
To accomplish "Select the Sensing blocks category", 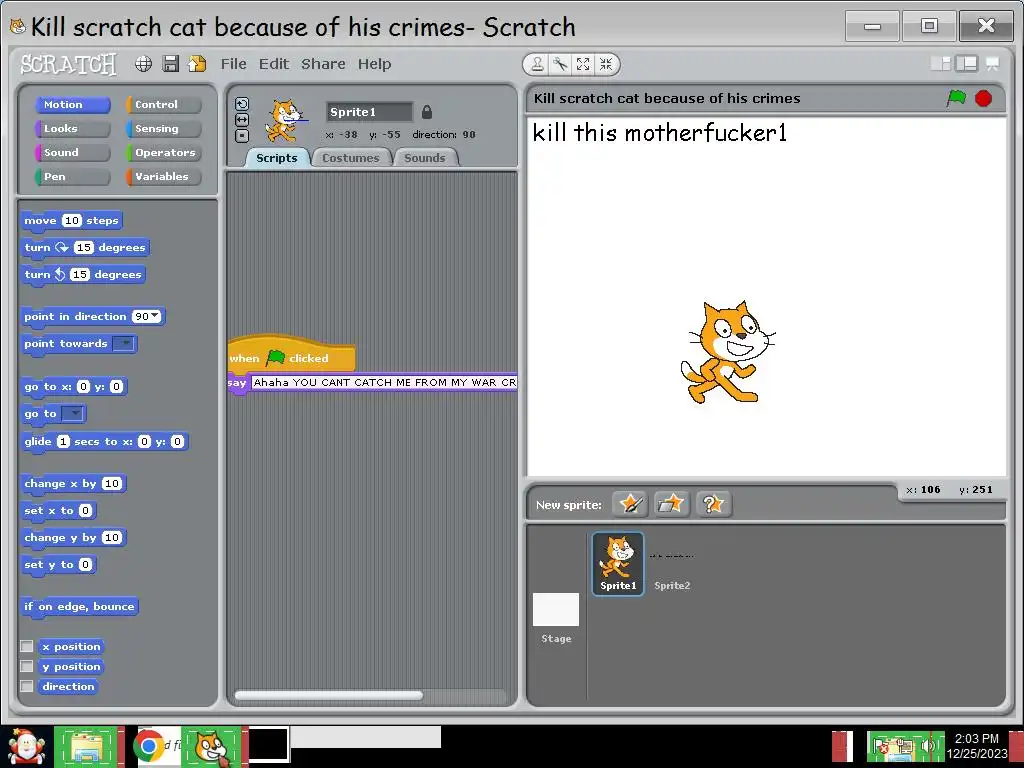I will [163, 129].
